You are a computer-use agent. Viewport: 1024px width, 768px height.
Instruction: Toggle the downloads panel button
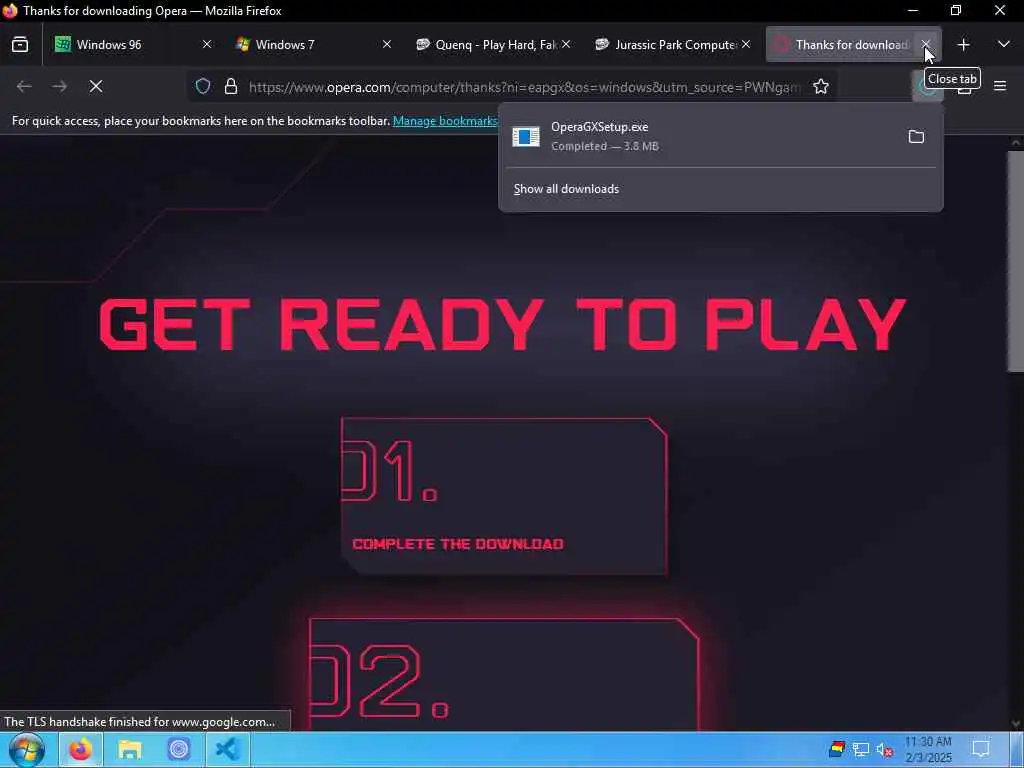click(927, 86)
